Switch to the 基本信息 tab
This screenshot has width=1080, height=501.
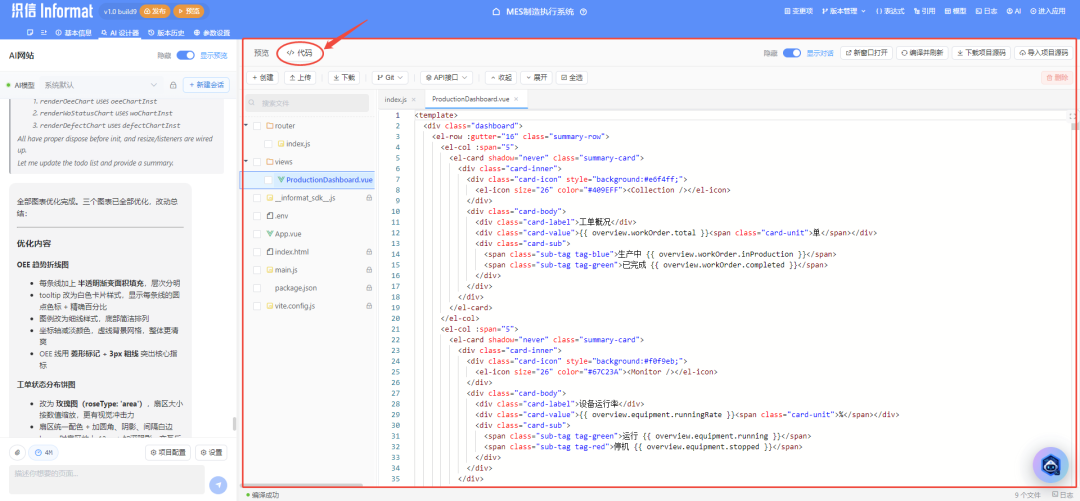click(x=74, y=32)
